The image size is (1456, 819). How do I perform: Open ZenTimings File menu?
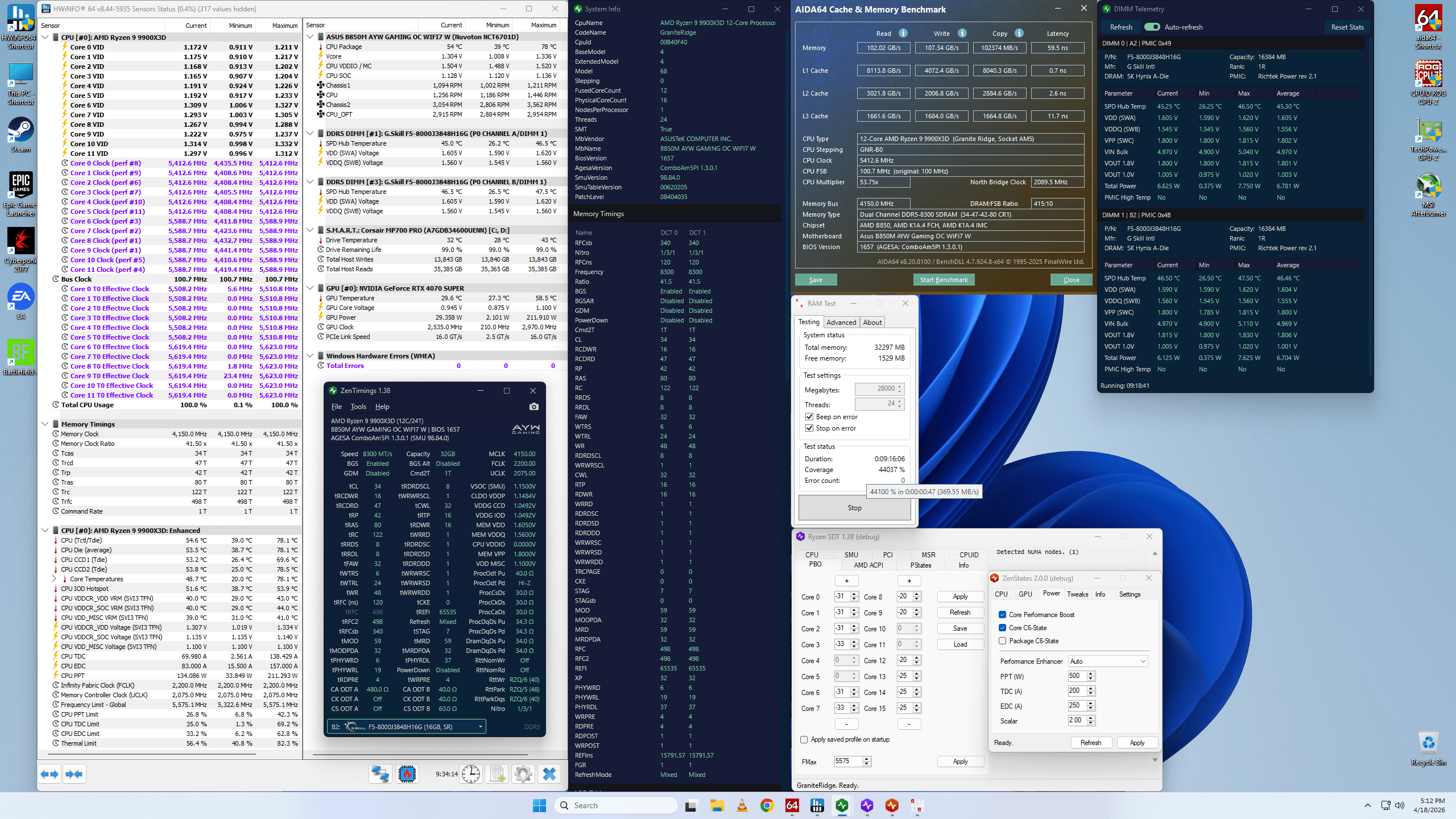337,407
